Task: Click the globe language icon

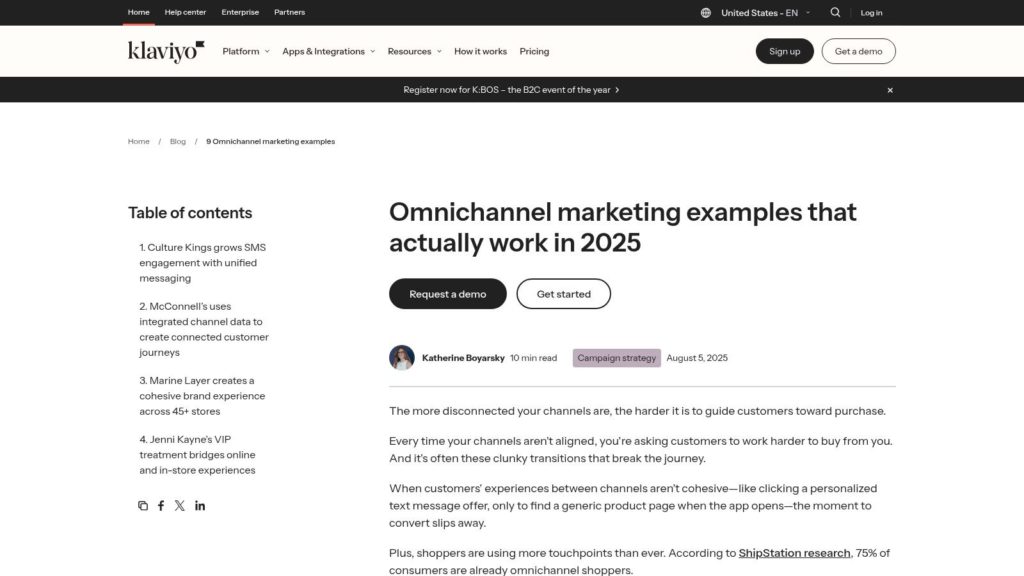Action: point(706,13)
